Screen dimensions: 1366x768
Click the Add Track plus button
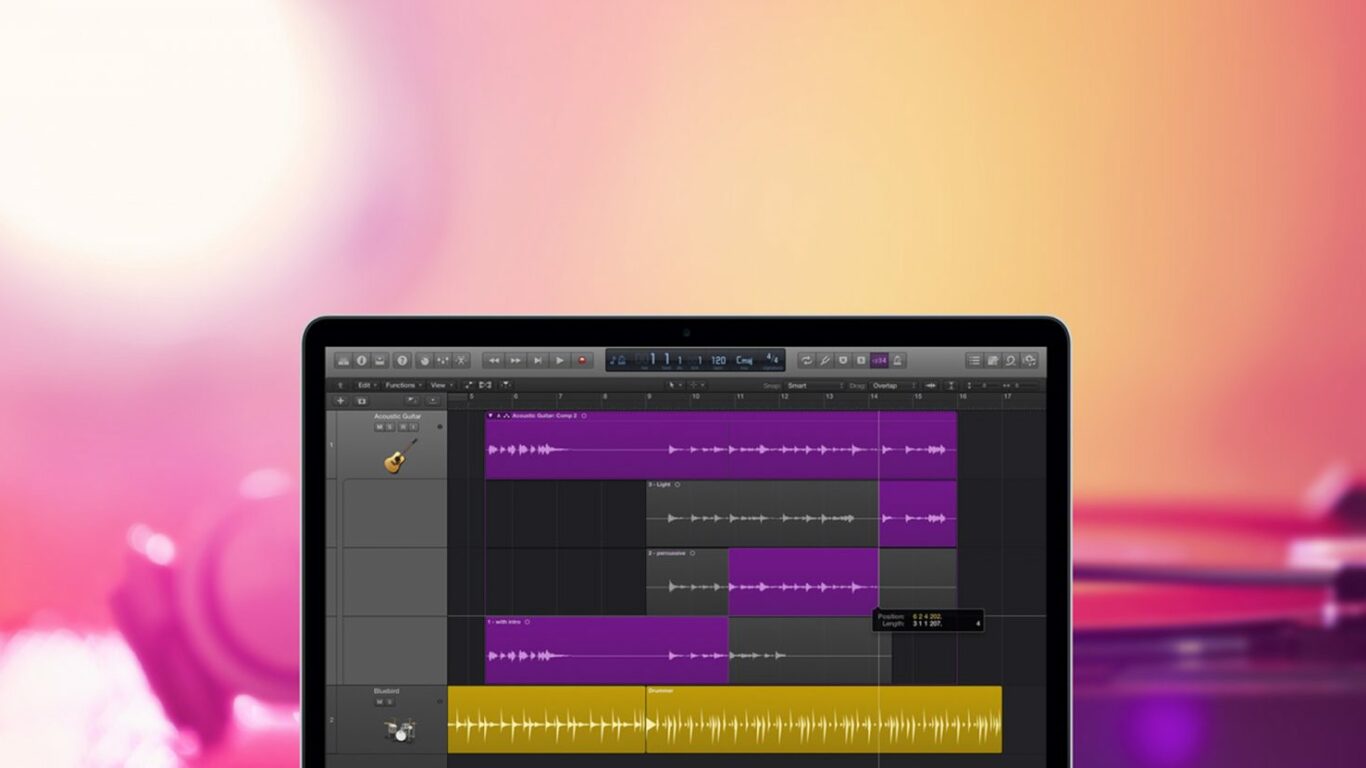coord(340,401)
